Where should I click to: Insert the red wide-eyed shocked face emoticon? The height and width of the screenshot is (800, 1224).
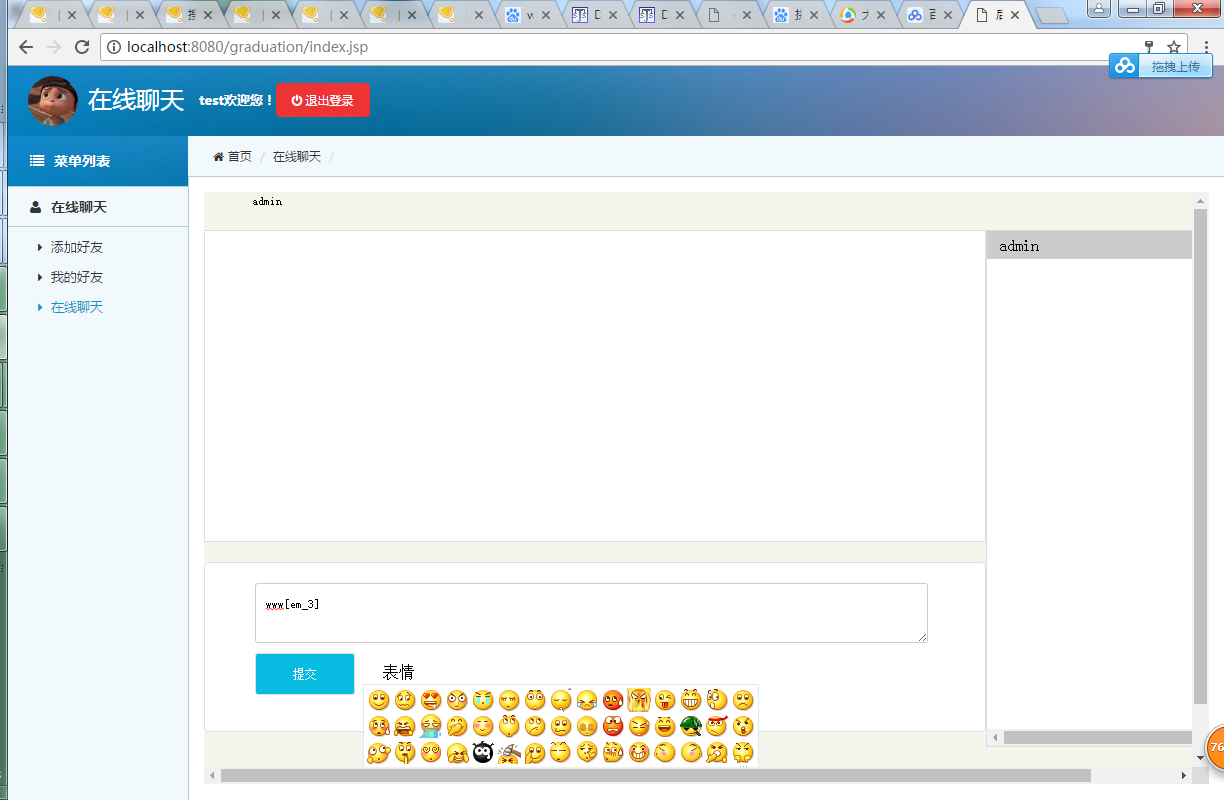(x=613, y=726)
